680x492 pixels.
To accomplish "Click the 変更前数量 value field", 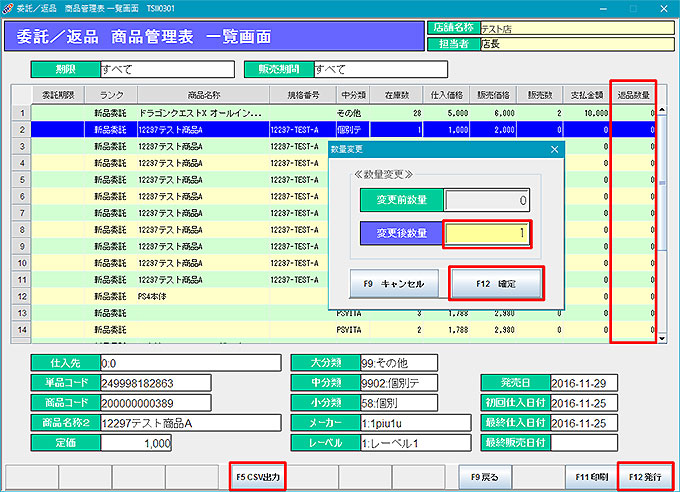I will 487,200.
